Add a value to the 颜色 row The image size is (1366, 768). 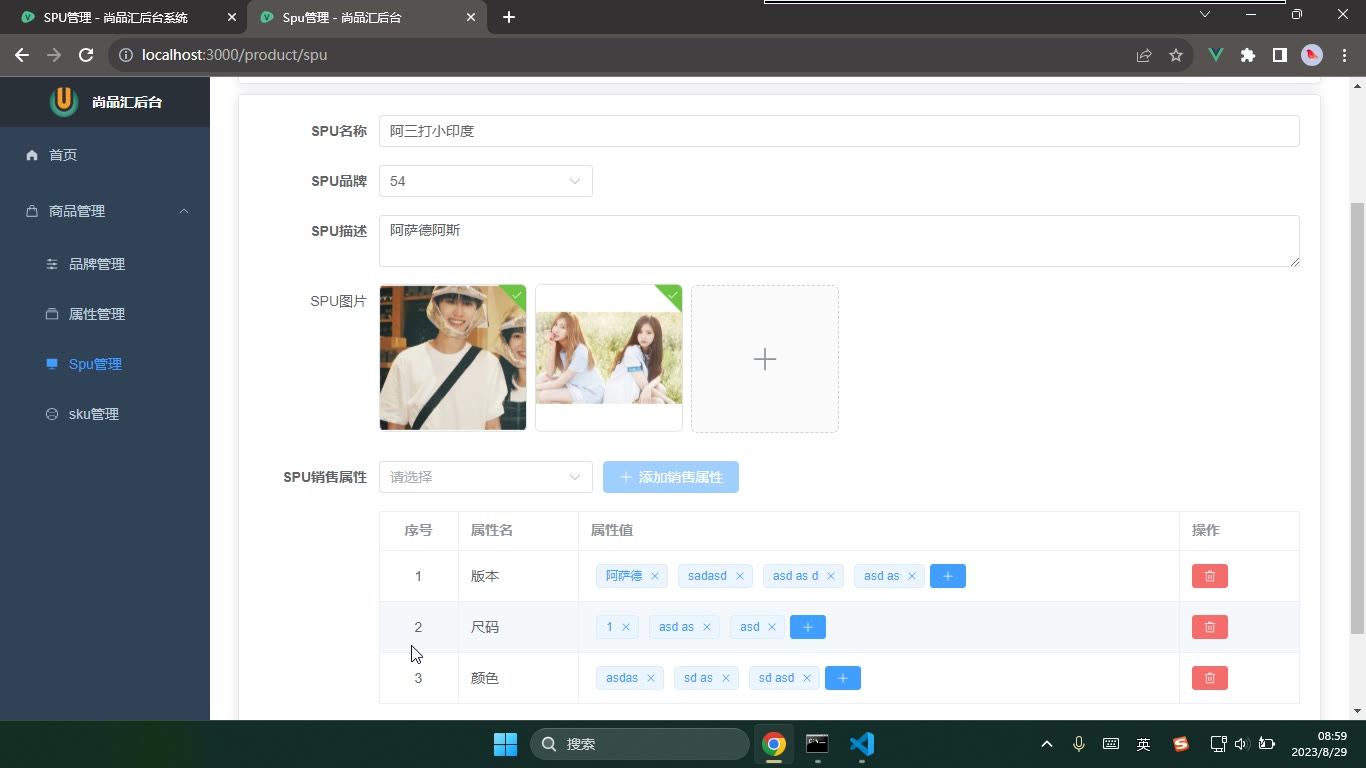(843, 678)
